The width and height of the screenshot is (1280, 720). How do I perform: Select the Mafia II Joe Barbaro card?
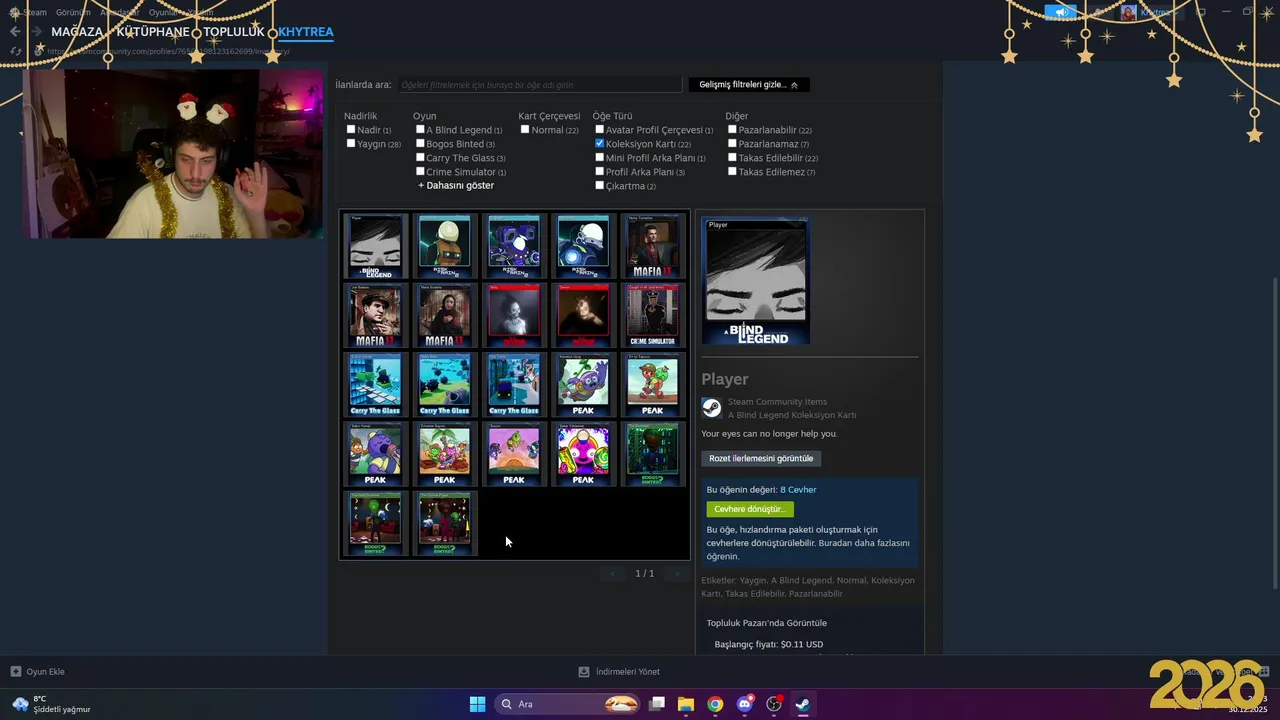coord(375,315)
